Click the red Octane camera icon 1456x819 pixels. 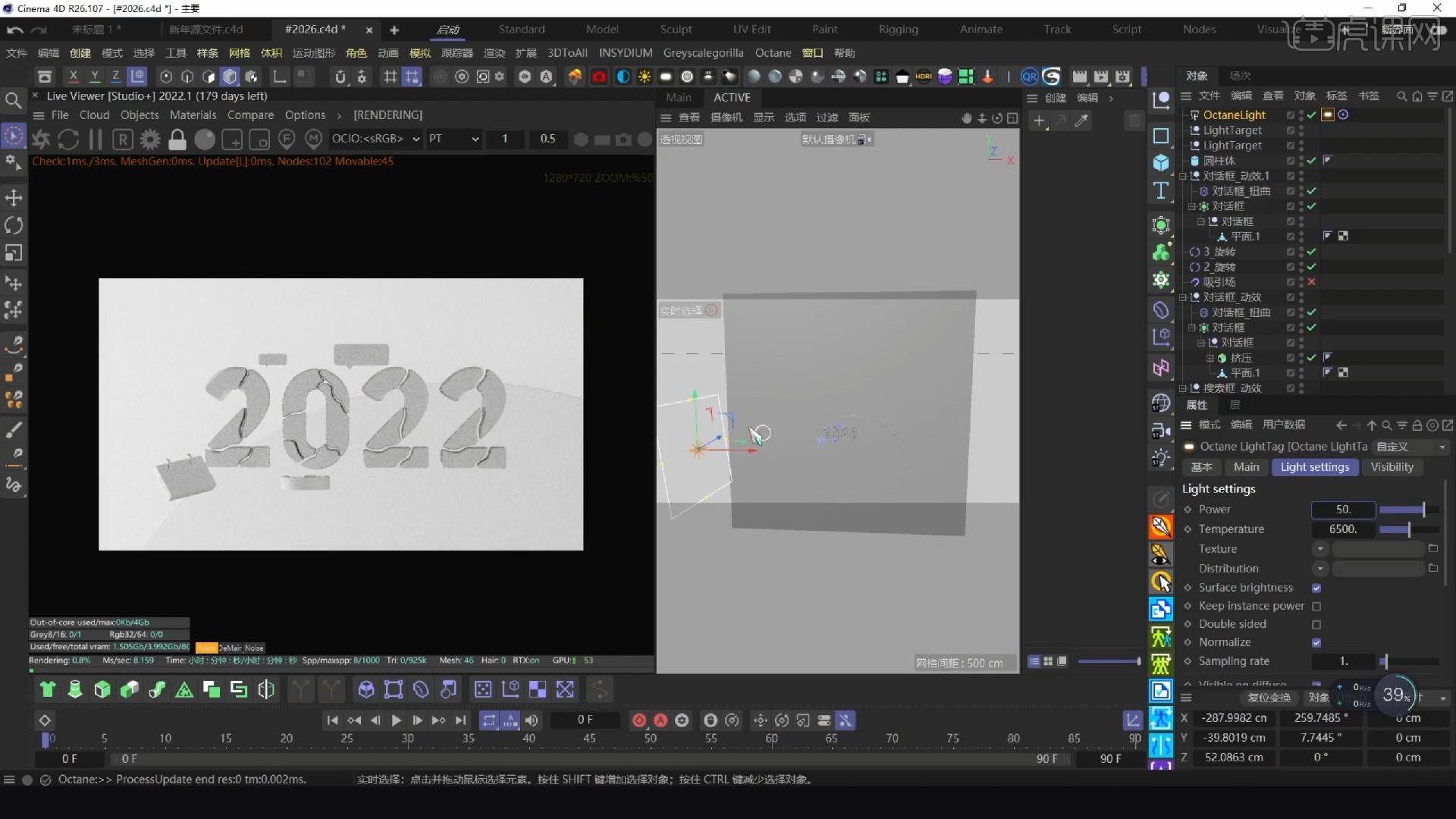(x=599, y=77)
